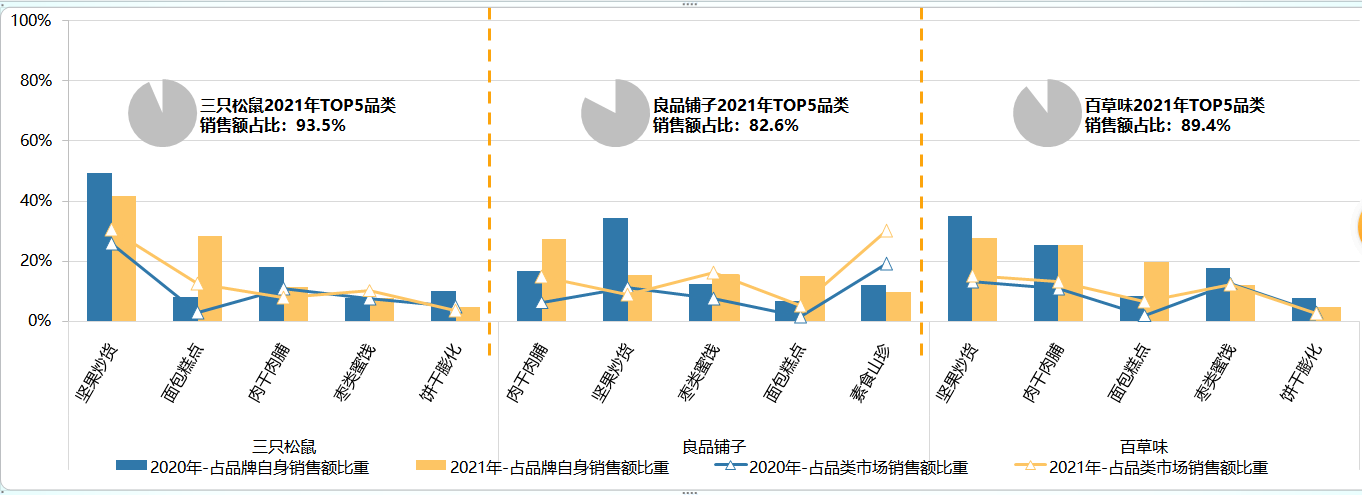
Task: Click the blue 2020 bar for 良品铺子 坚果炒货
Action: [615, 270]
